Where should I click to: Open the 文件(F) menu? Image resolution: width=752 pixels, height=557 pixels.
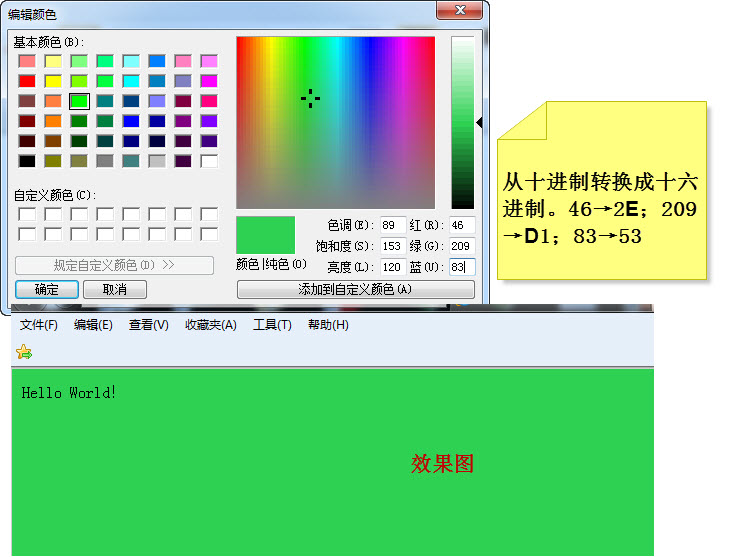pyautogui.click(x=39, y=325)
